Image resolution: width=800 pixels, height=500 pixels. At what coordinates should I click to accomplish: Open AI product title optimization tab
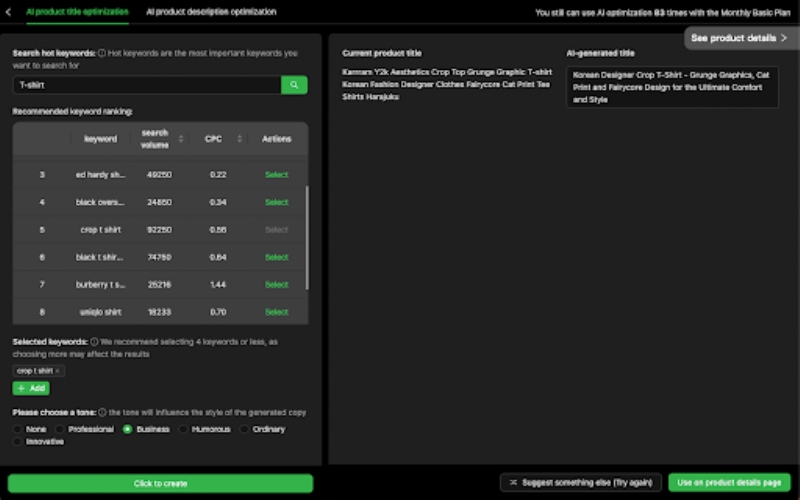coord(77,12)
